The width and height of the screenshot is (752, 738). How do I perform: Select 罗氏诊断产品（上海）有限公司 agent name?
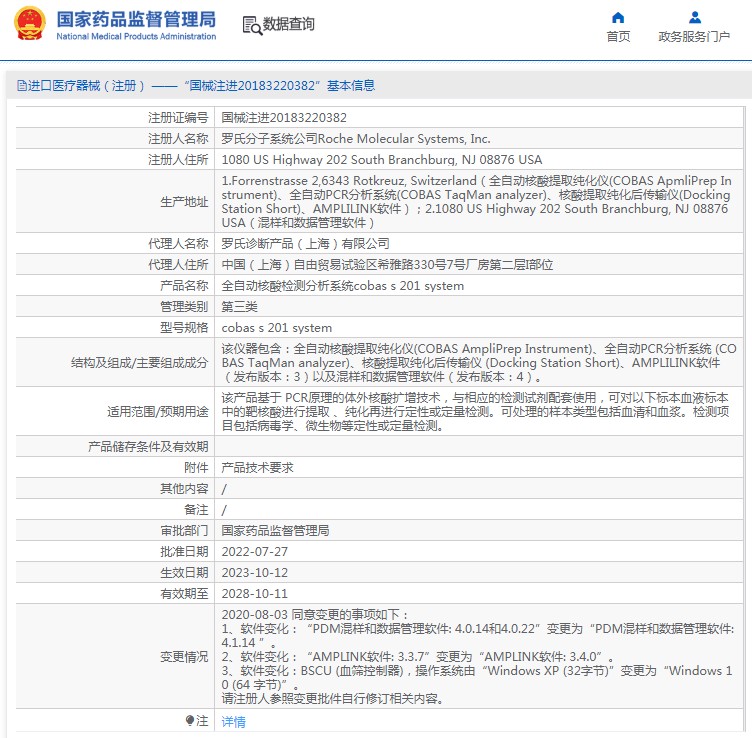(x=306, y=244)
